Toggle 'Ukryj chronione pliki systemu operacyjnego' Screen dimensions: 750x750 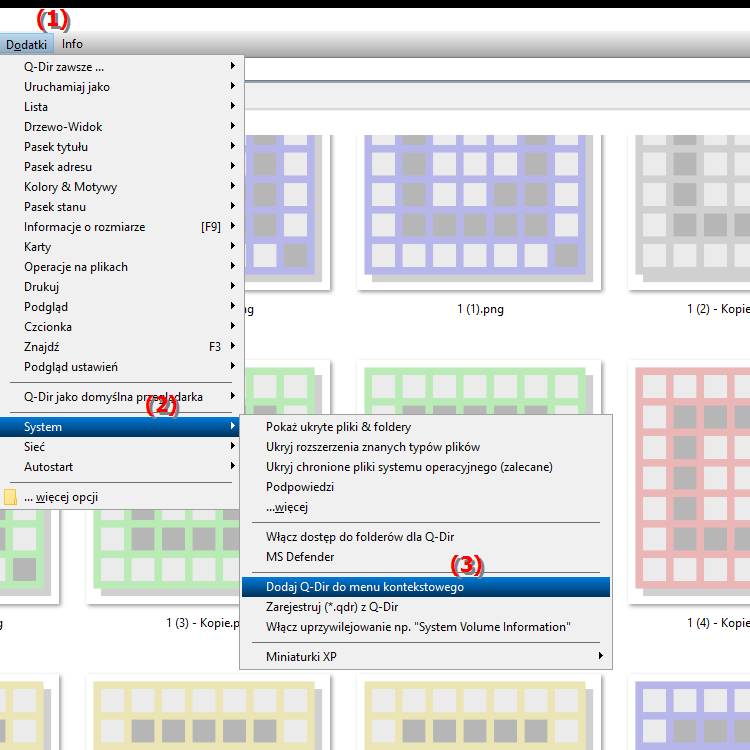426,467
